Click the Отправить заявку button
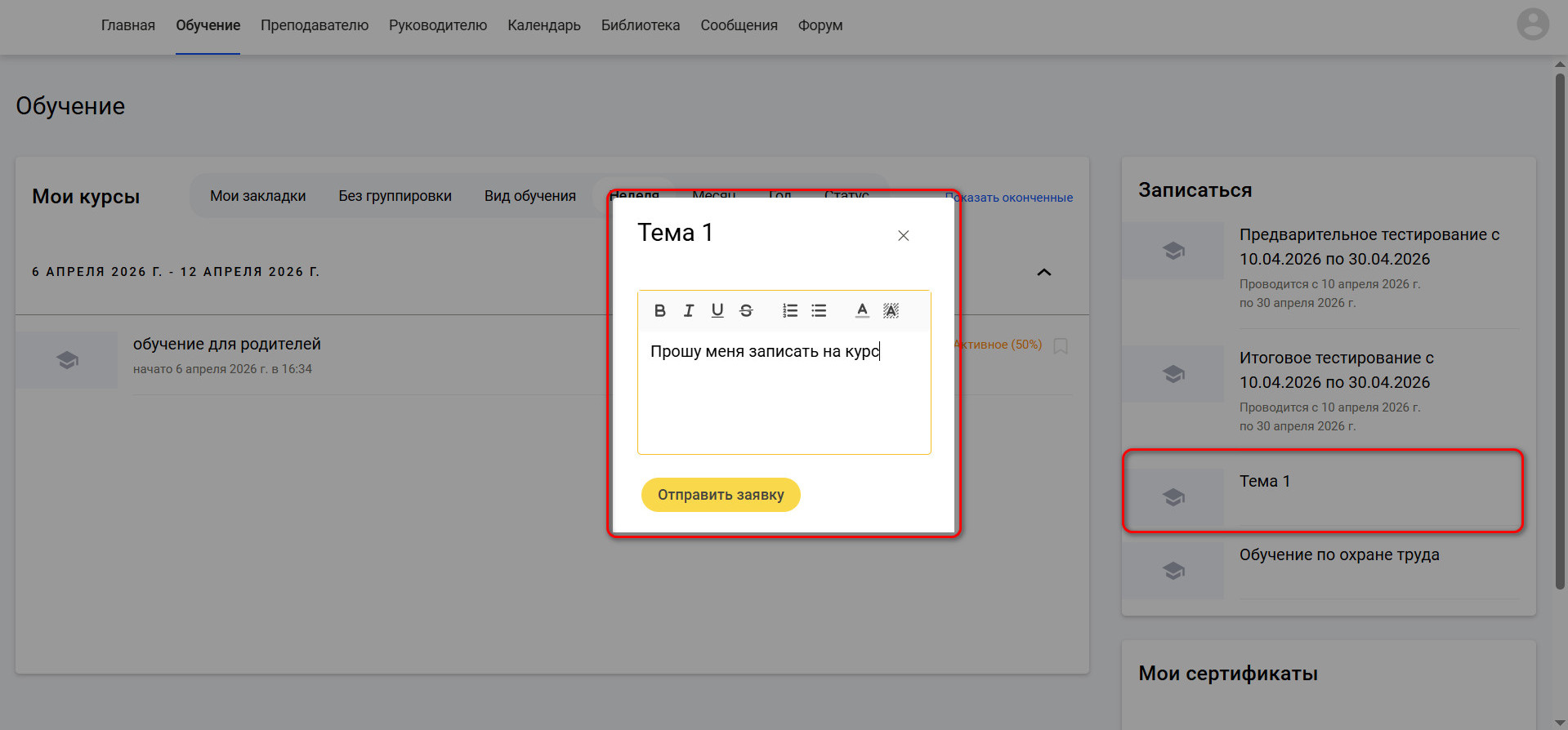The image size is (1568, 730). click(721, 495)
